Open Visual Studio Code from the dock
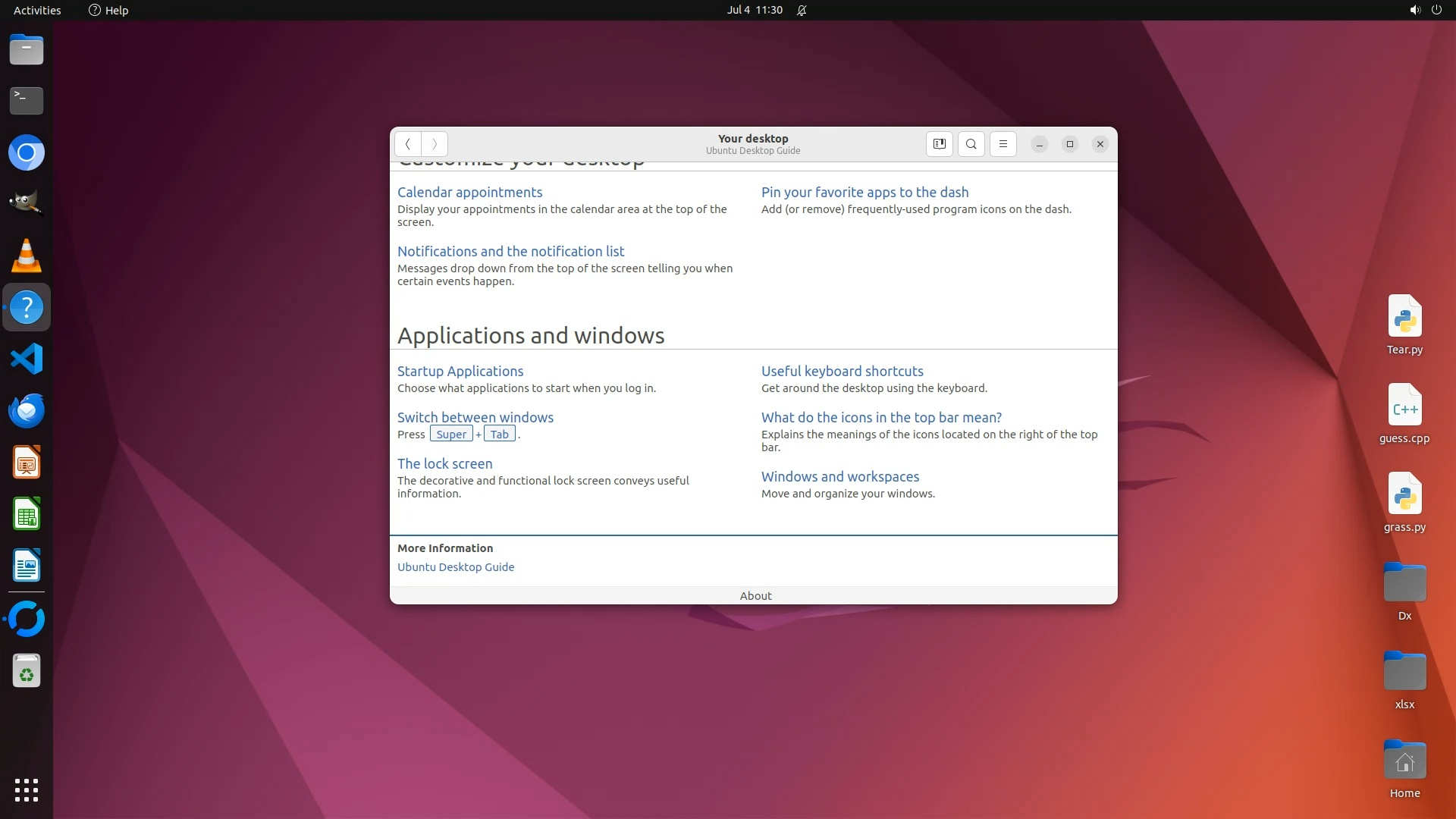 point(27,359)
